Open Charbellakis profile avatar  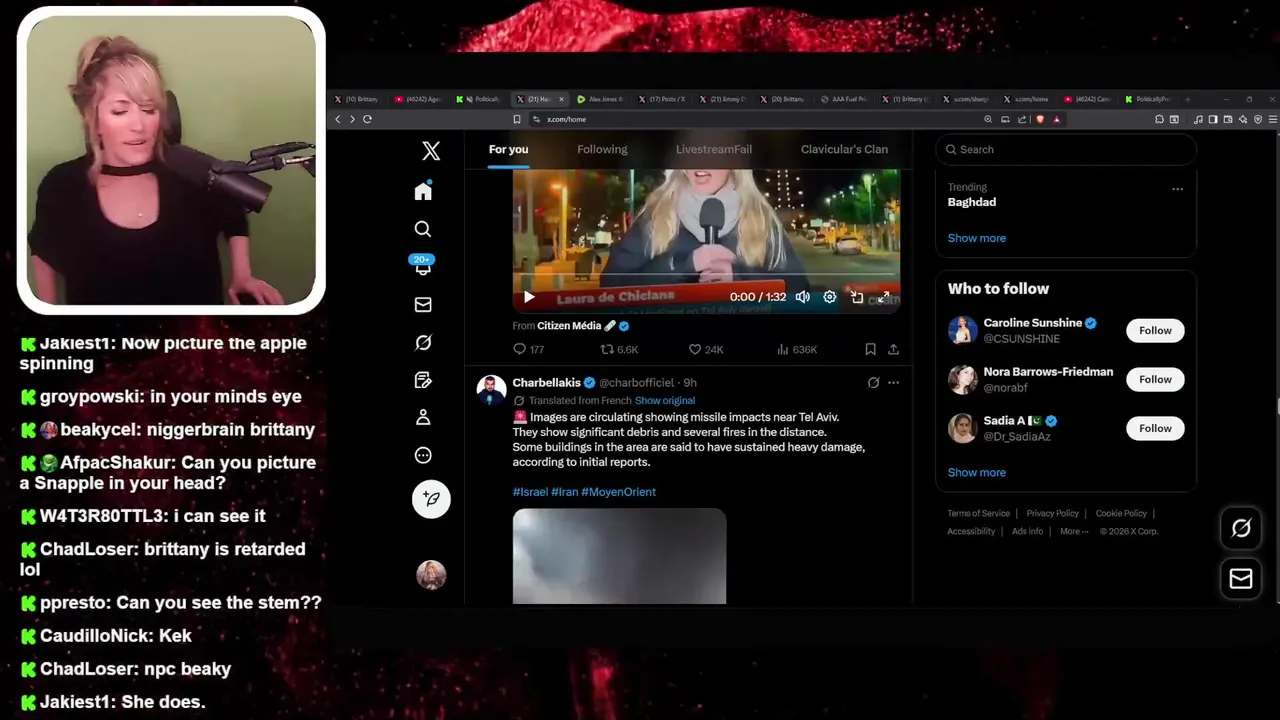491,390
